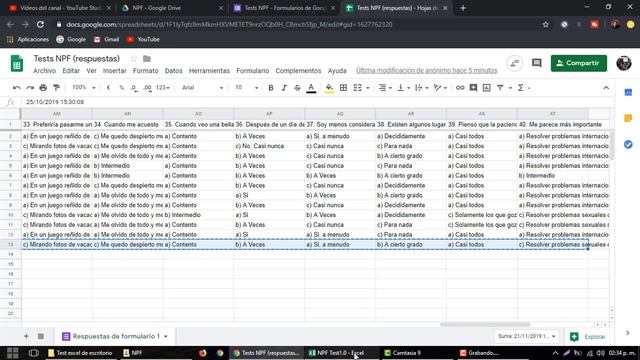Viewport: 640px width, 360px height.
Task: Add a new sheet with plus button
Action: [x=26, y=336]
